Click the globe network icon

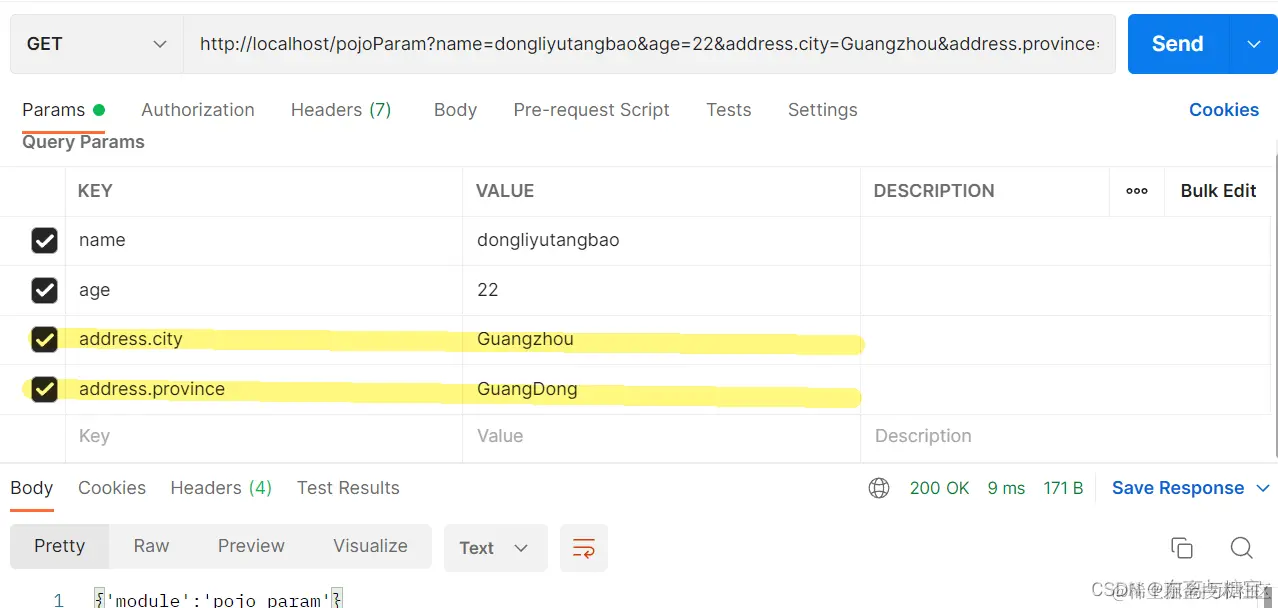point(879,488)
